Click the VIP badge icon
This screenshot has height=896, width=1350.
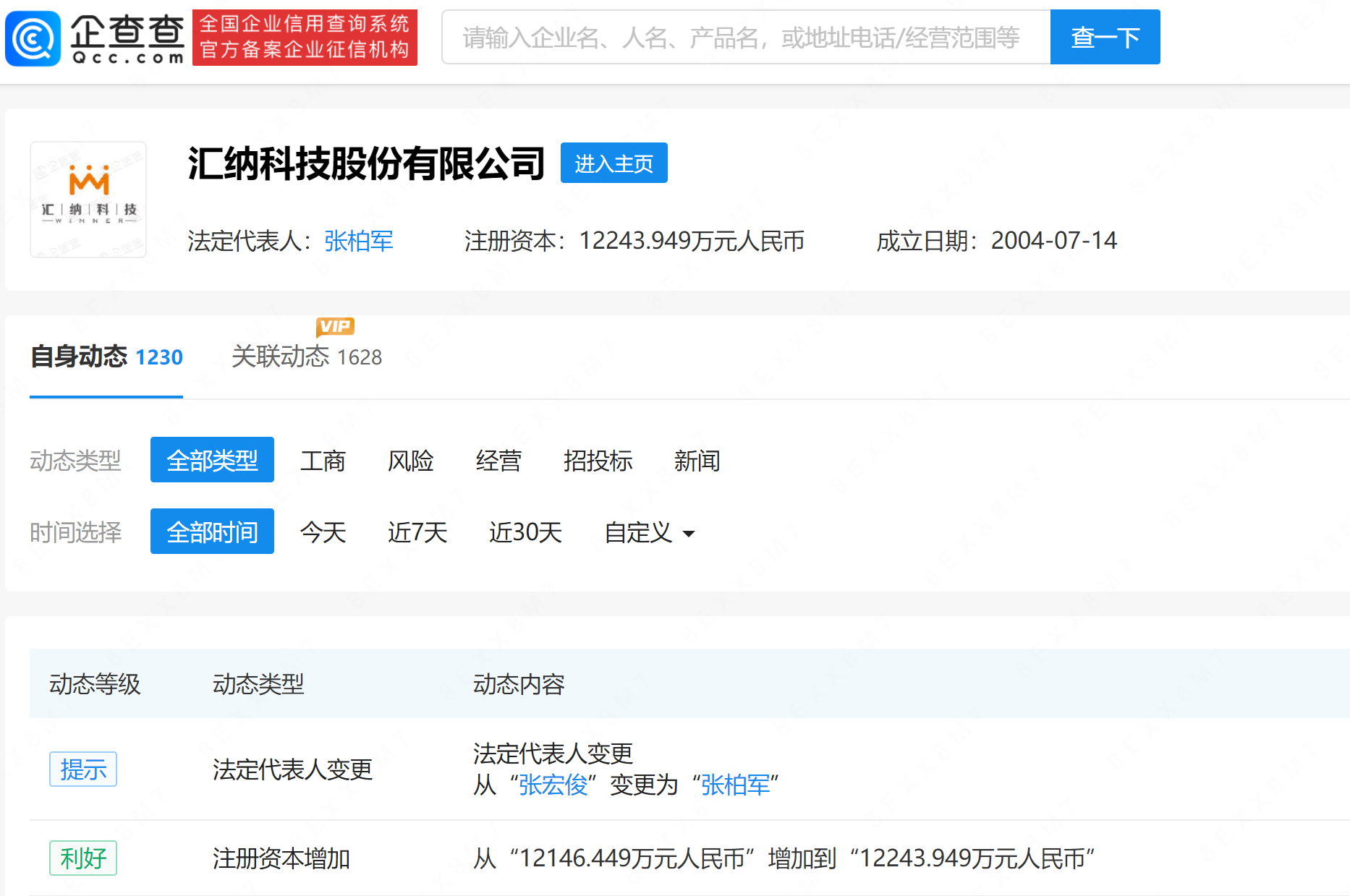pyautogui.click(x=335, y=327)
